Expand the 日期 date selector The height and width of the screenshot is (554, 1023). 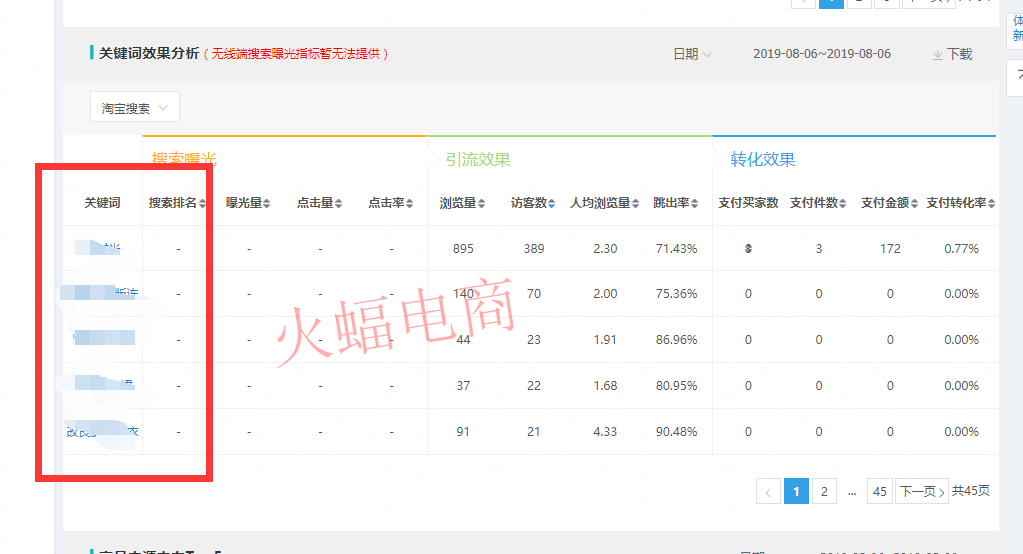(x=692, y=54)
